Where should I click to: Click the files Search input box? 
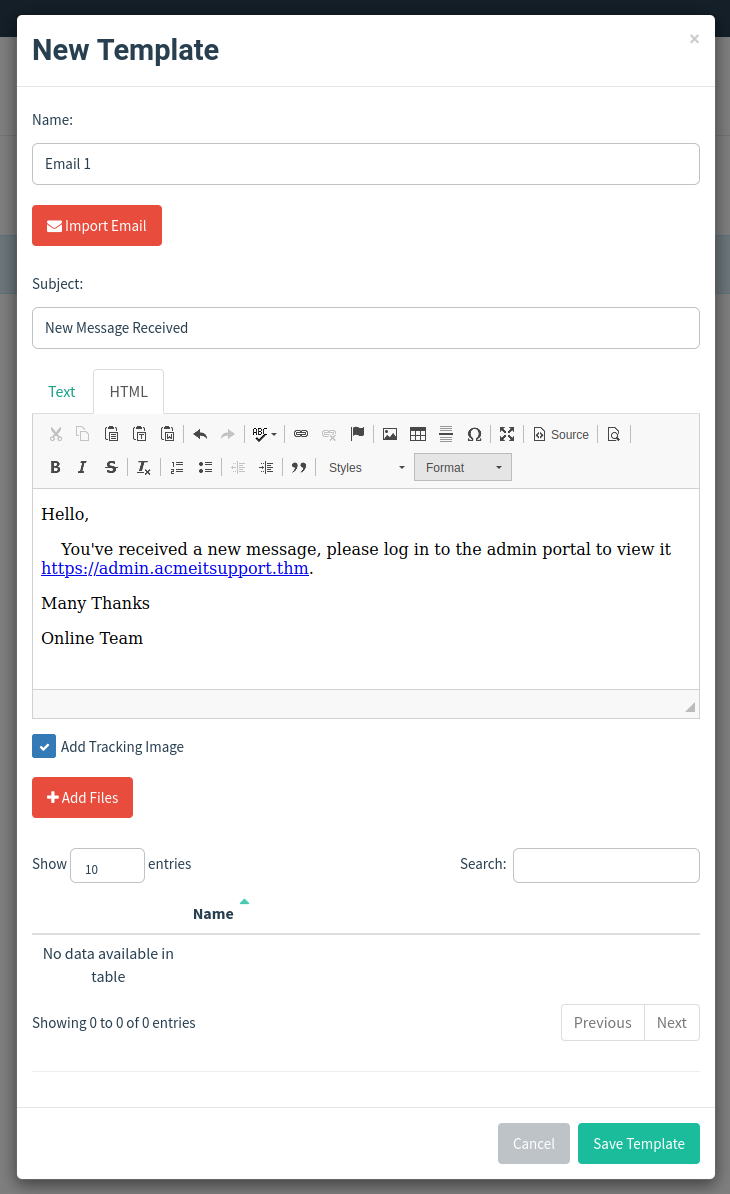[x=607, y=865]
